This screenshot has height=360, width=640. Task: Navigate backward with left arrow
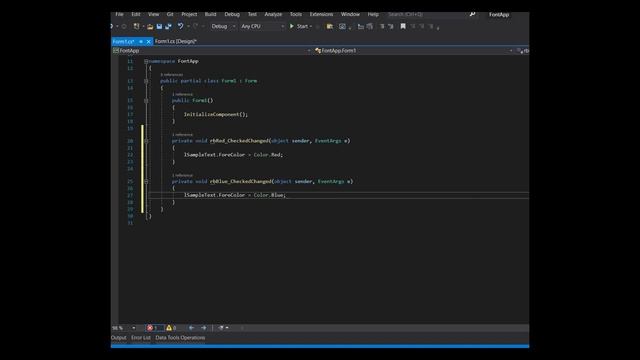[191, 328]
